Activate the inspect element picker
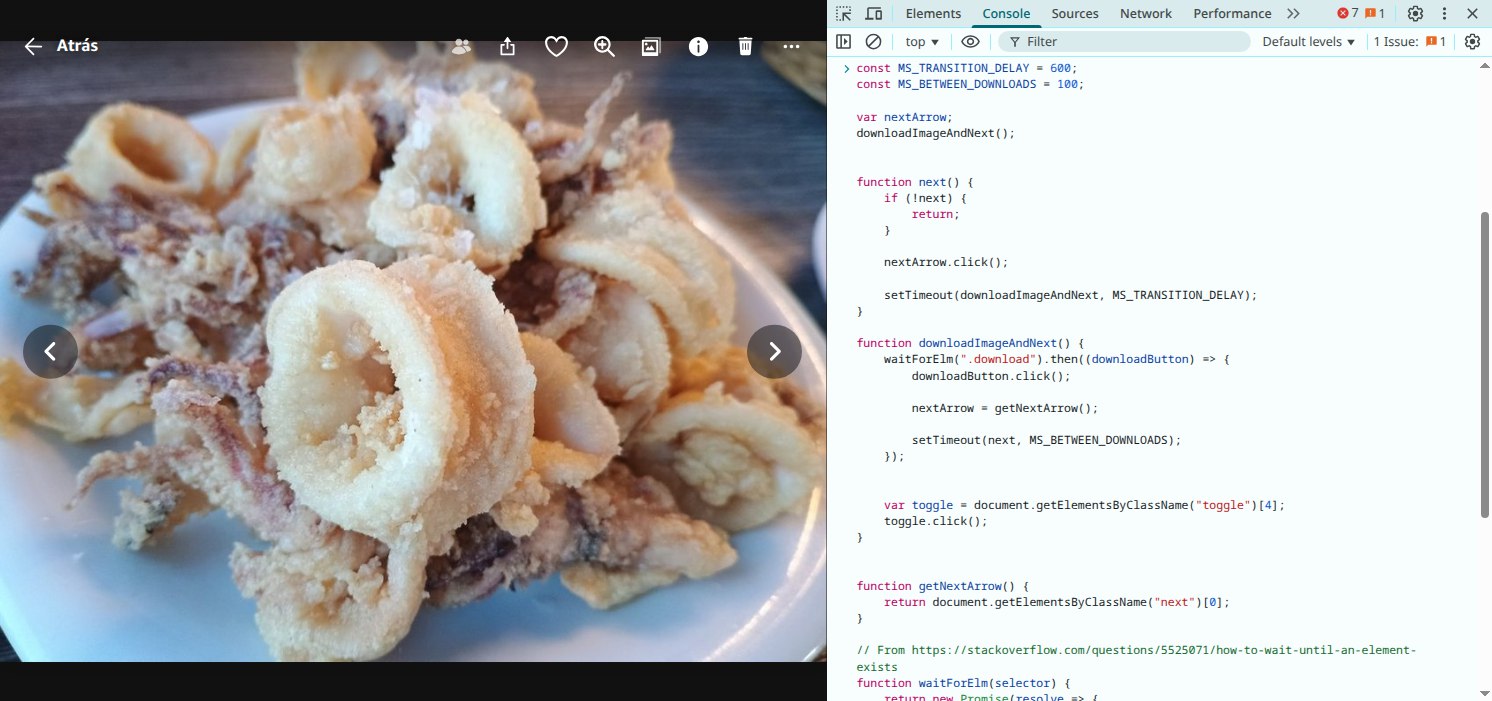 tap(844, 14)
